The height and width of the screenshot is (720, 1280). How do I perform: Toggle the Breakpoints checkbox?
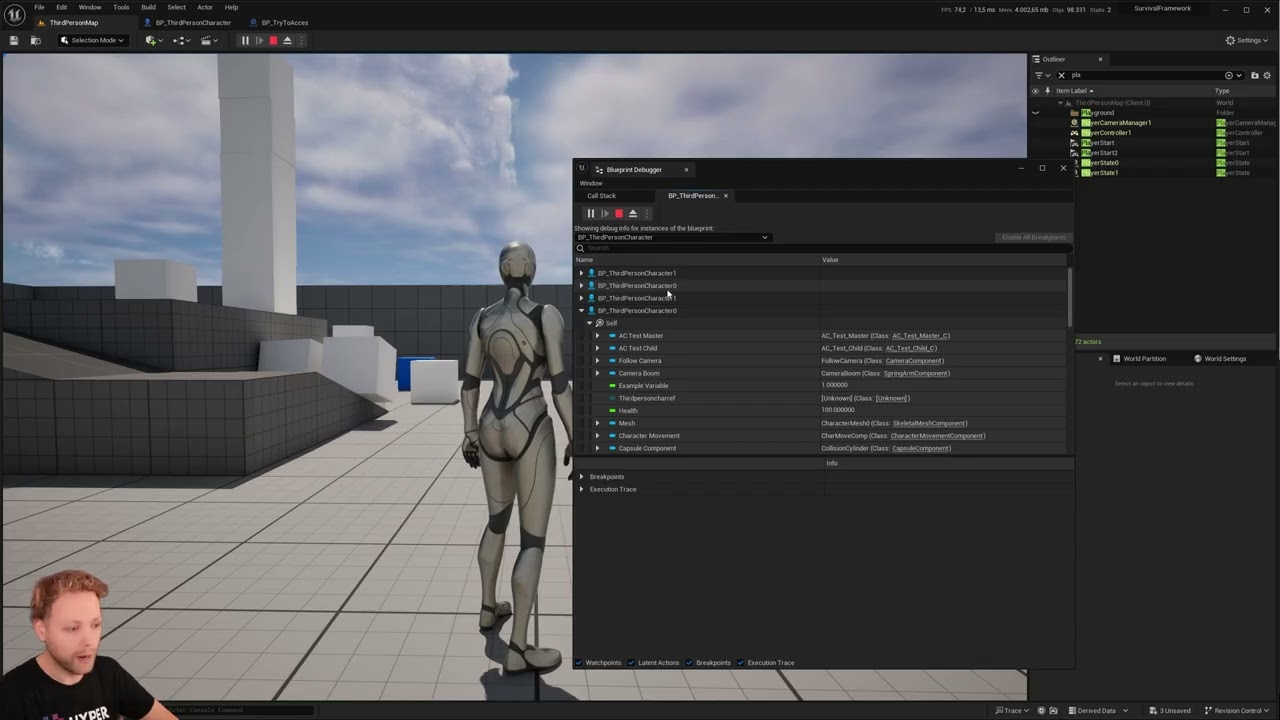click(x=689, y=663)
